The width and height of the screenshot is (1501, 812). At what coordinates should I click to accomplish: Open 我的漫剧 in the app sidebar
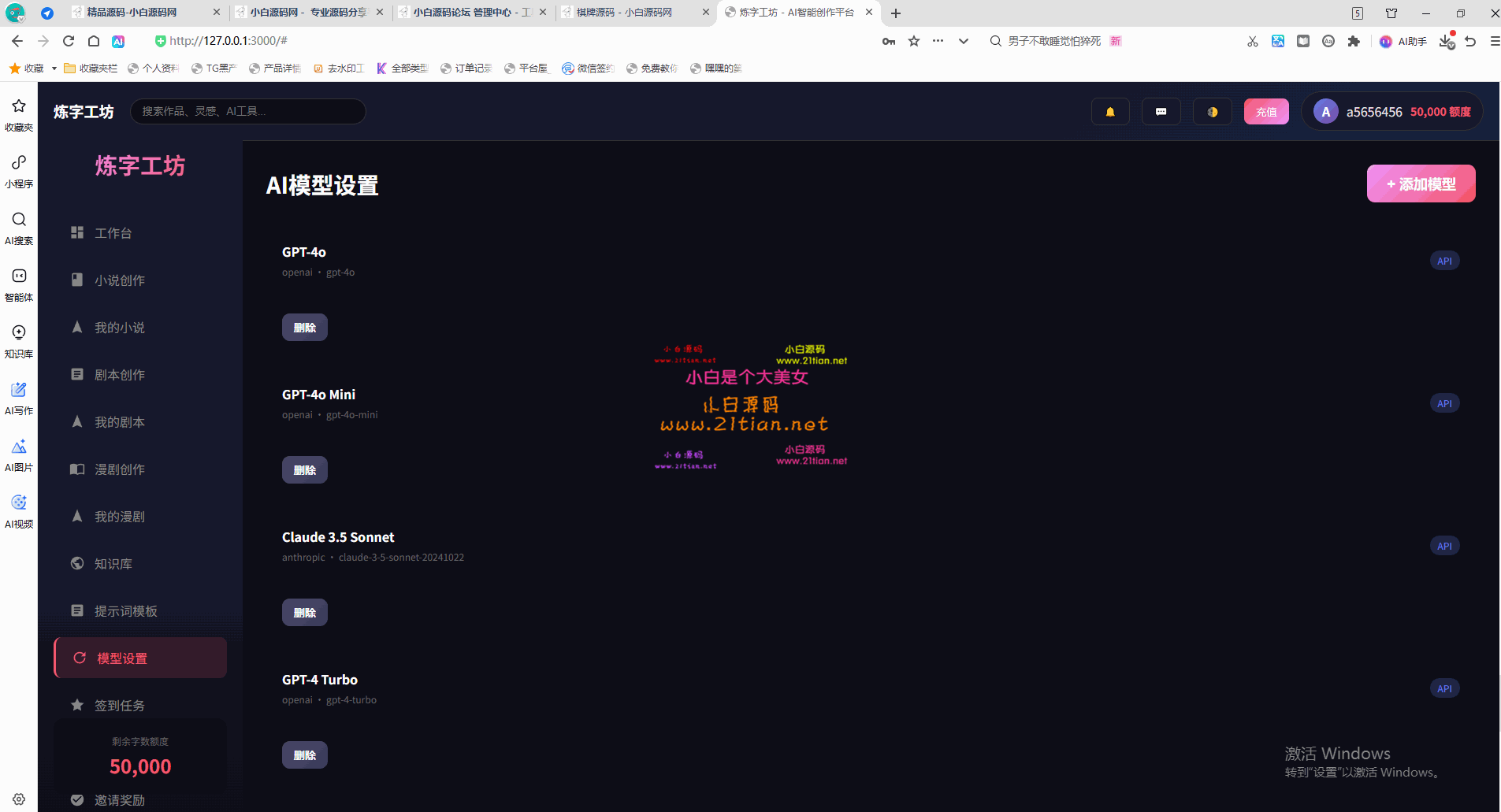140,517
